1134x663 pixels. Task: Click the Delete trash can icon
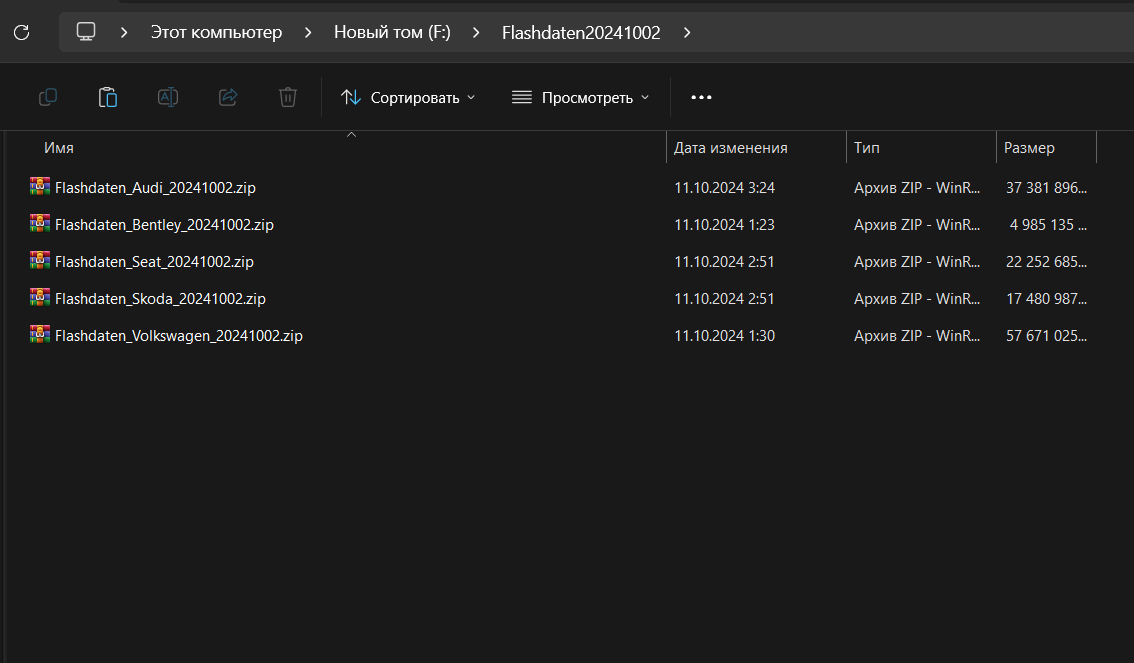tap(288, 97)
